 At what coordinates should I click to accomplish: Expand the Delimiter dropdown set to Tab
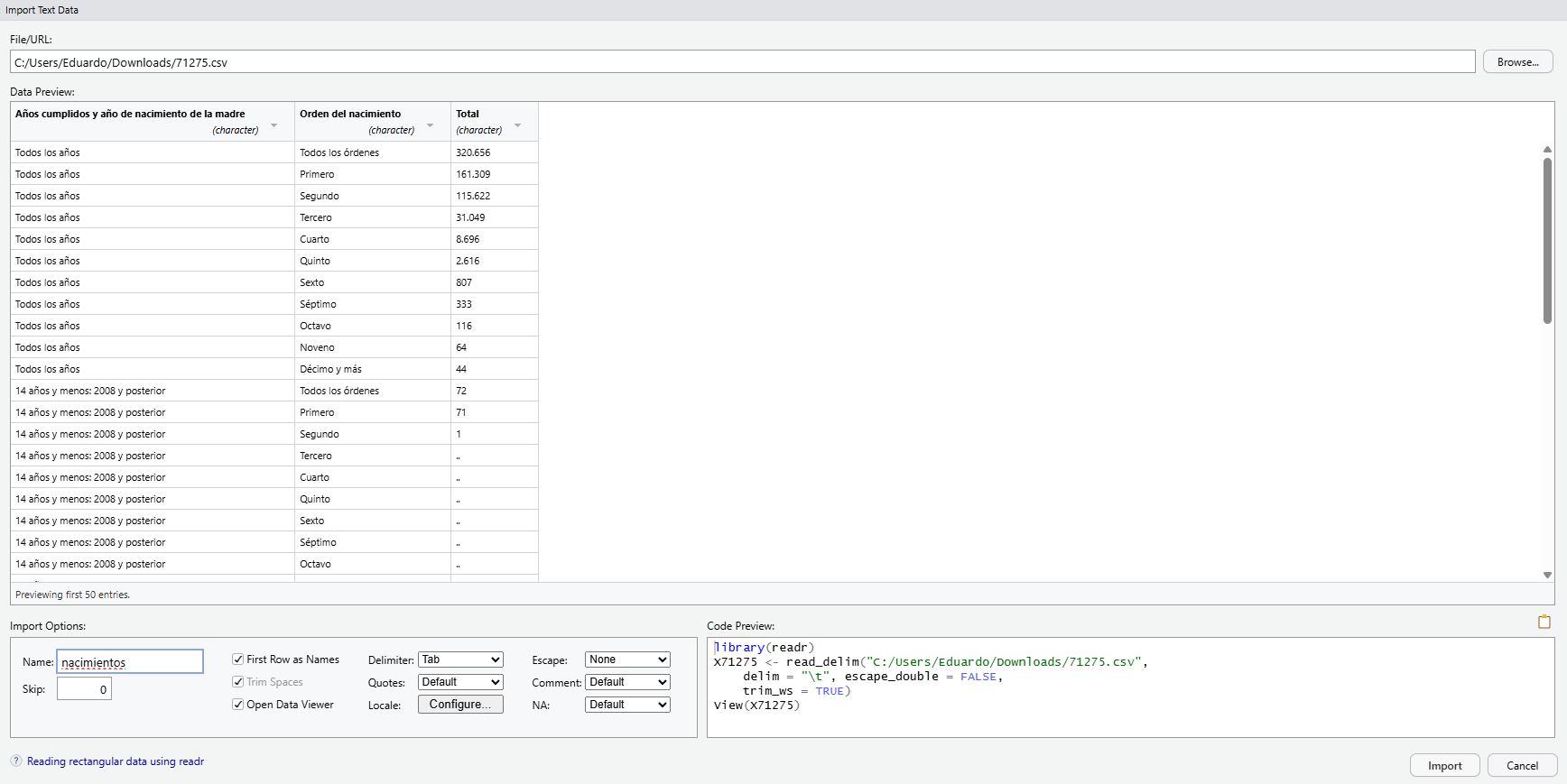460,659
